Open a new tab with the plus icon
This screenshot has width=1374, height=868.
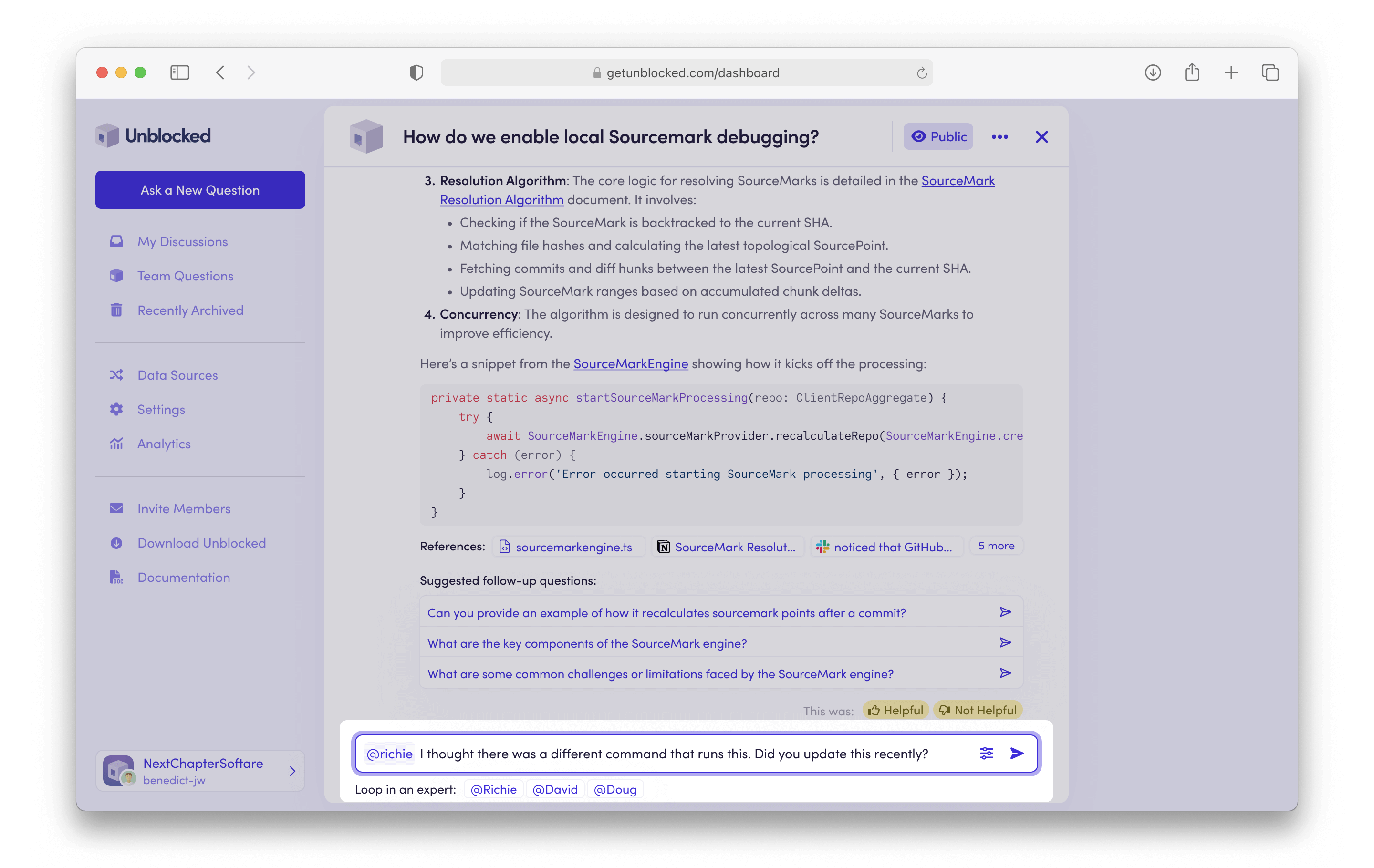[1231, 72]
